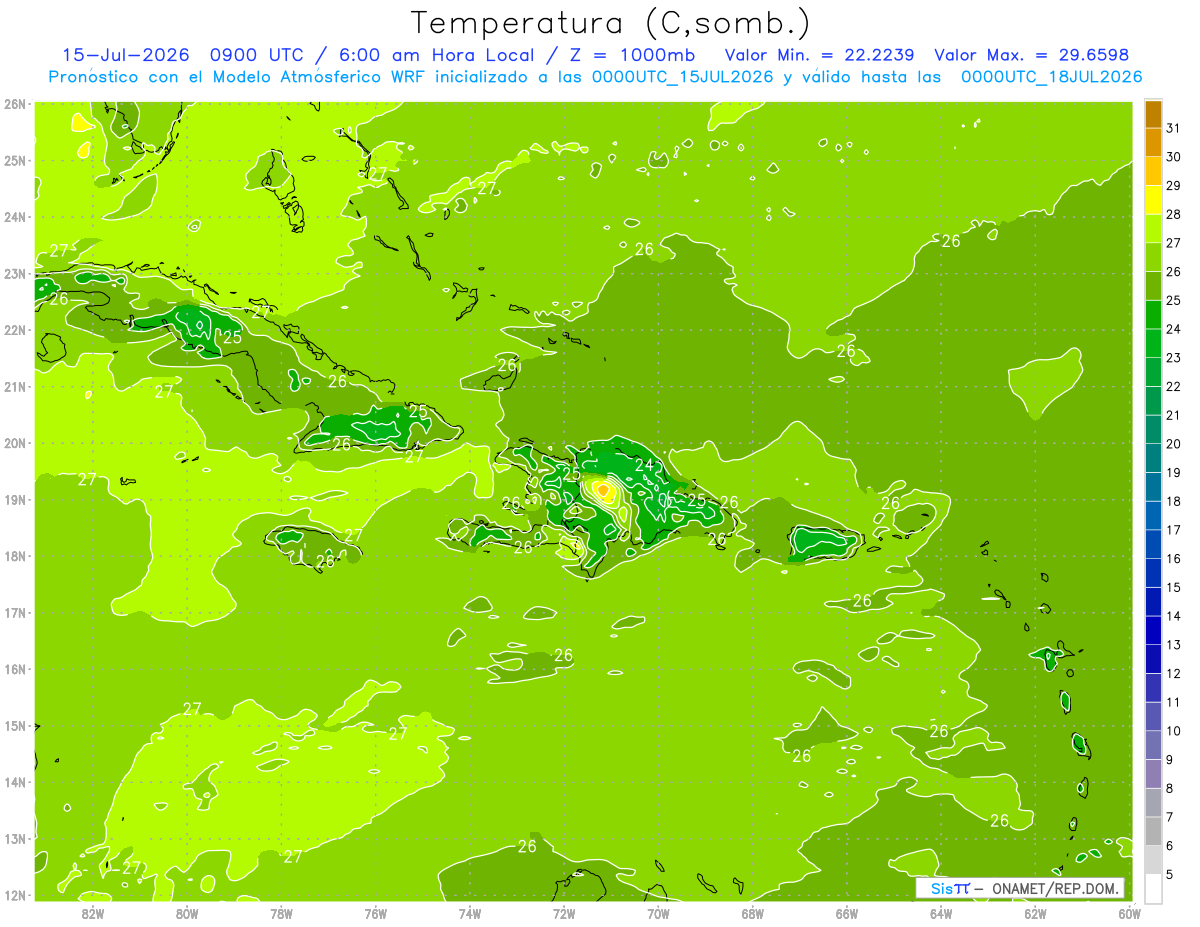Click the 24N latitude axis label

point(15,217)
